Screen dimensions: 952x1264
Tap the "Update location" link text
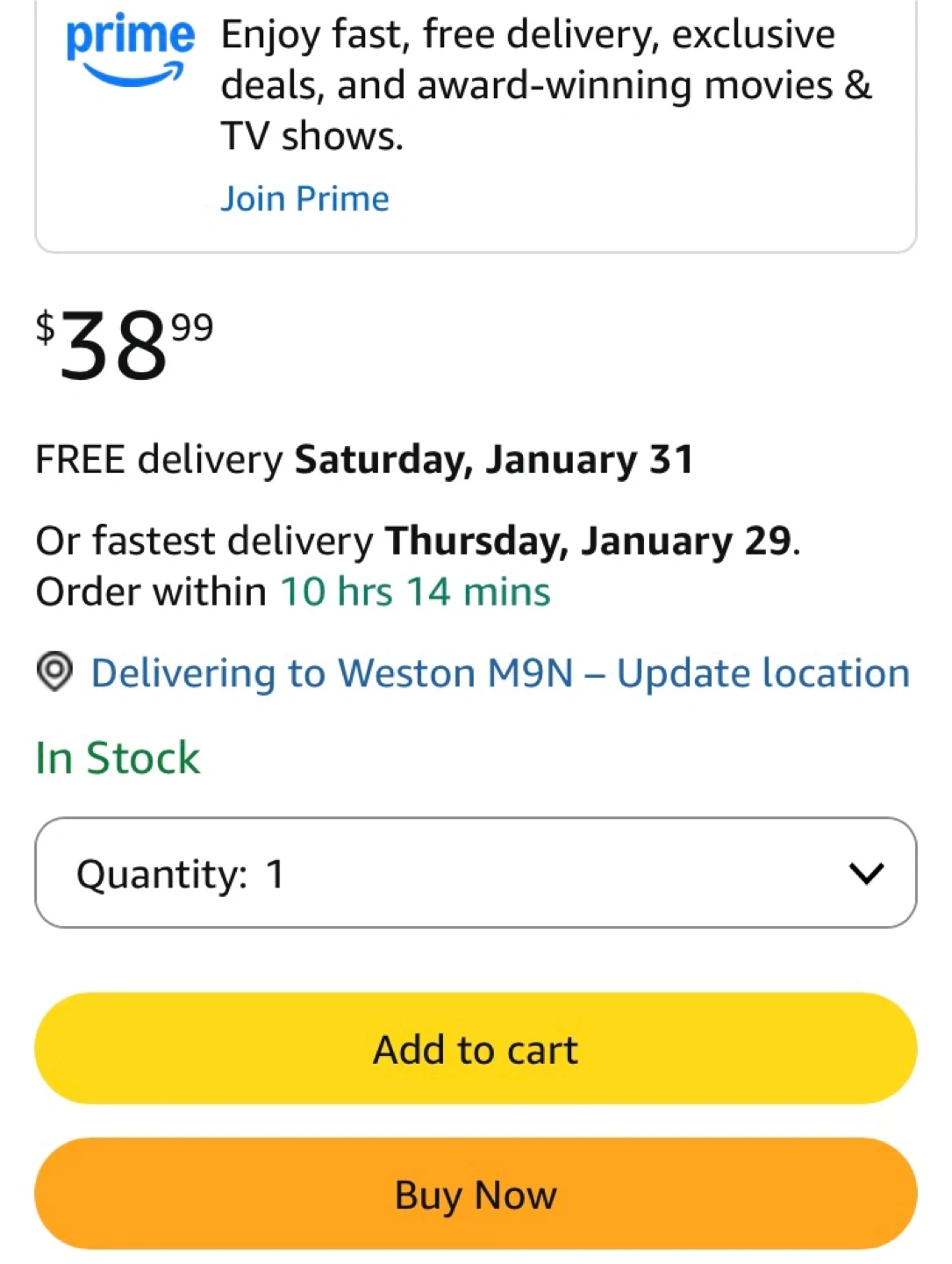tap(762, 673)
